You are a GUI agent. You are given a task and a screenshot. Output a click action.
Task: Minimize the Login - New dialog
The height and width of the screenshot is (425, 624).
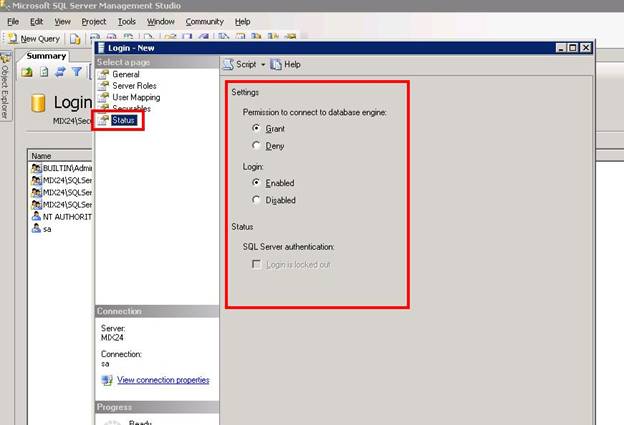(561, 48)
